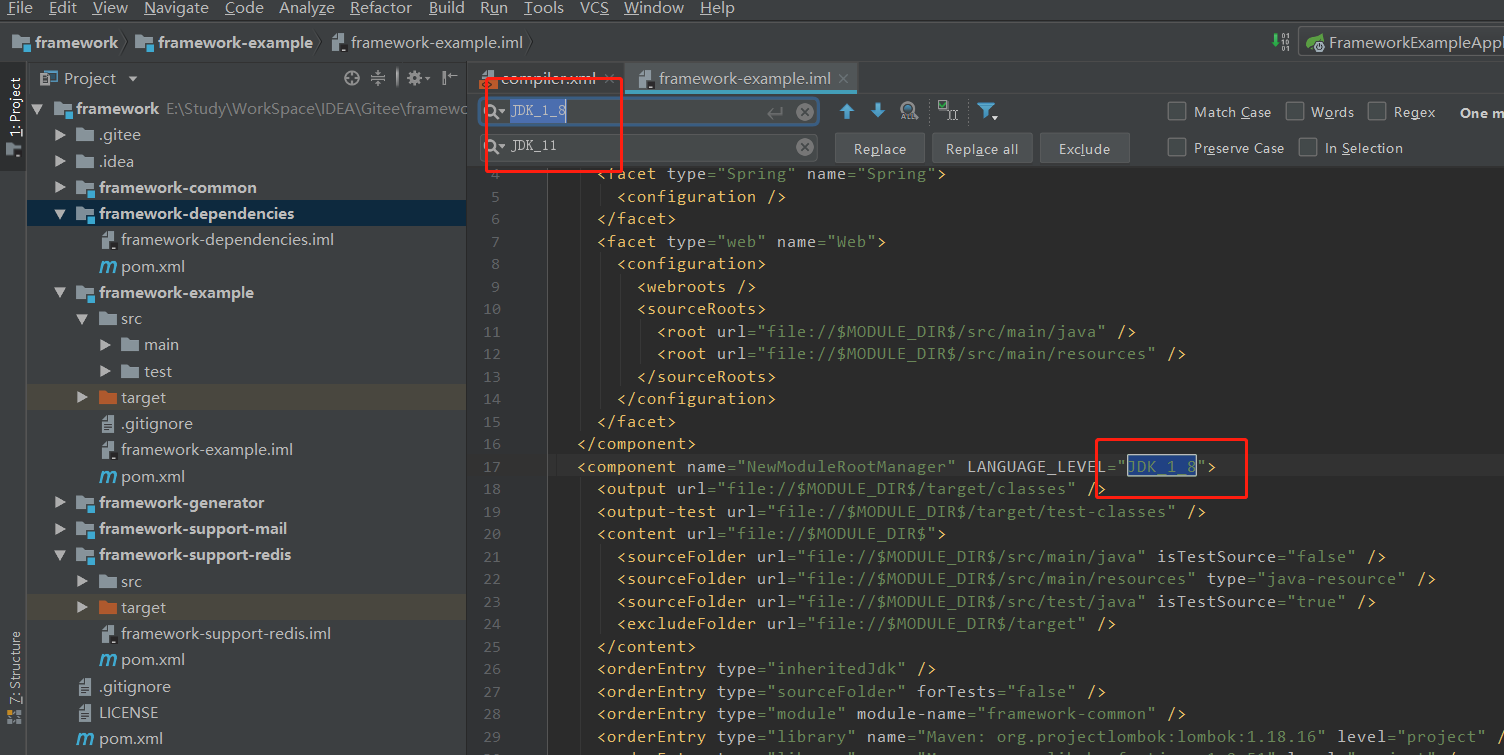Click framework breadcrumb folder
The width and height of the screenshot is (1504, 755).
(65, 42)
